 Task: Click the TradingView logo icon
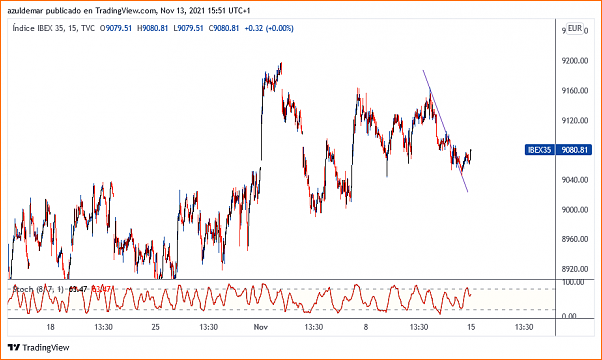14,347
